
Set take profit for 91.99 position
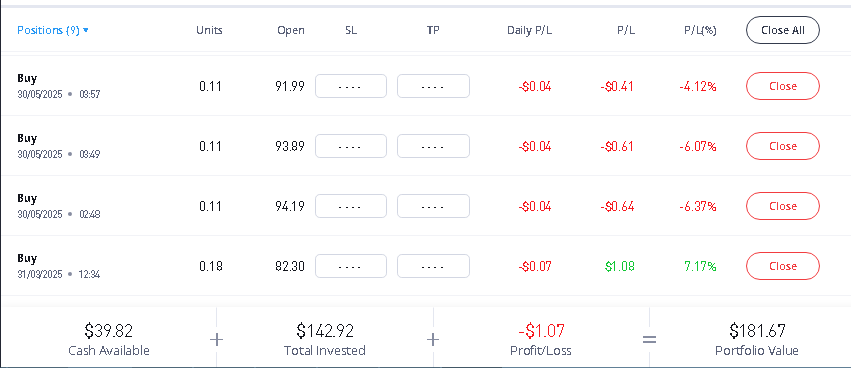click(433, 86)
